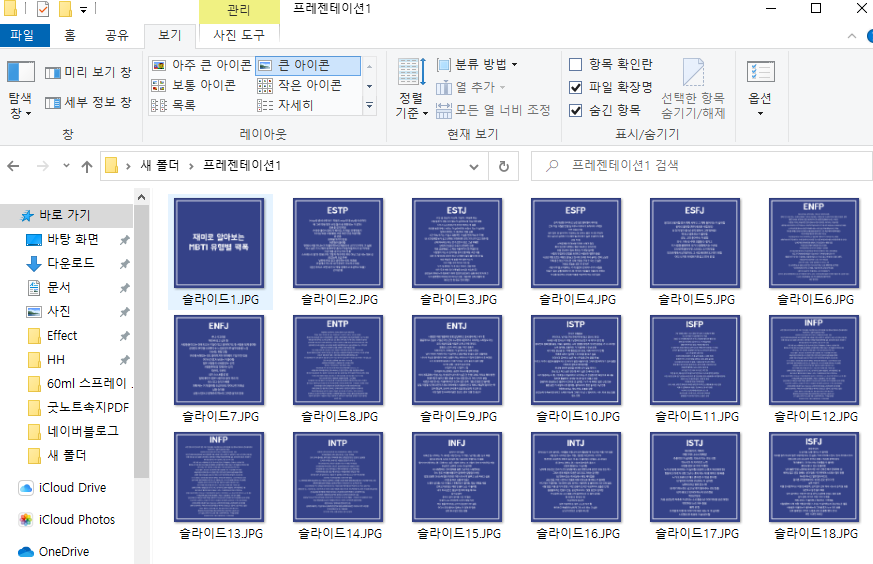This screenshot has height=564, width=873.
Task: Select the ESTP 슬라이드2.JPG thumbnail
Action: pos(338,243)
